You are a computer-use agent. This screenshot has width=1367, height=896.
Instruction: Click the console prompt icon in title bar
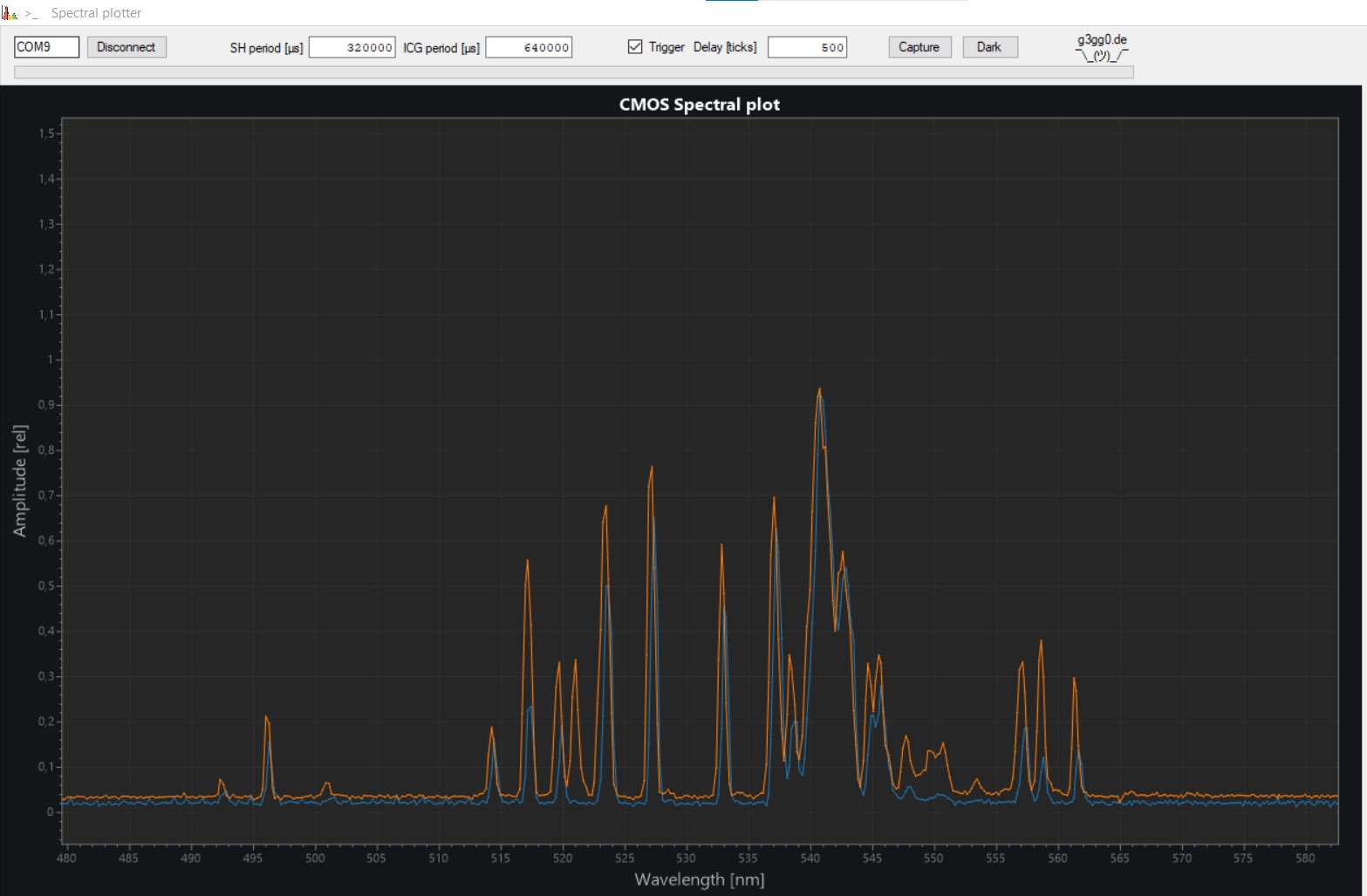click(x=31, y=14)
